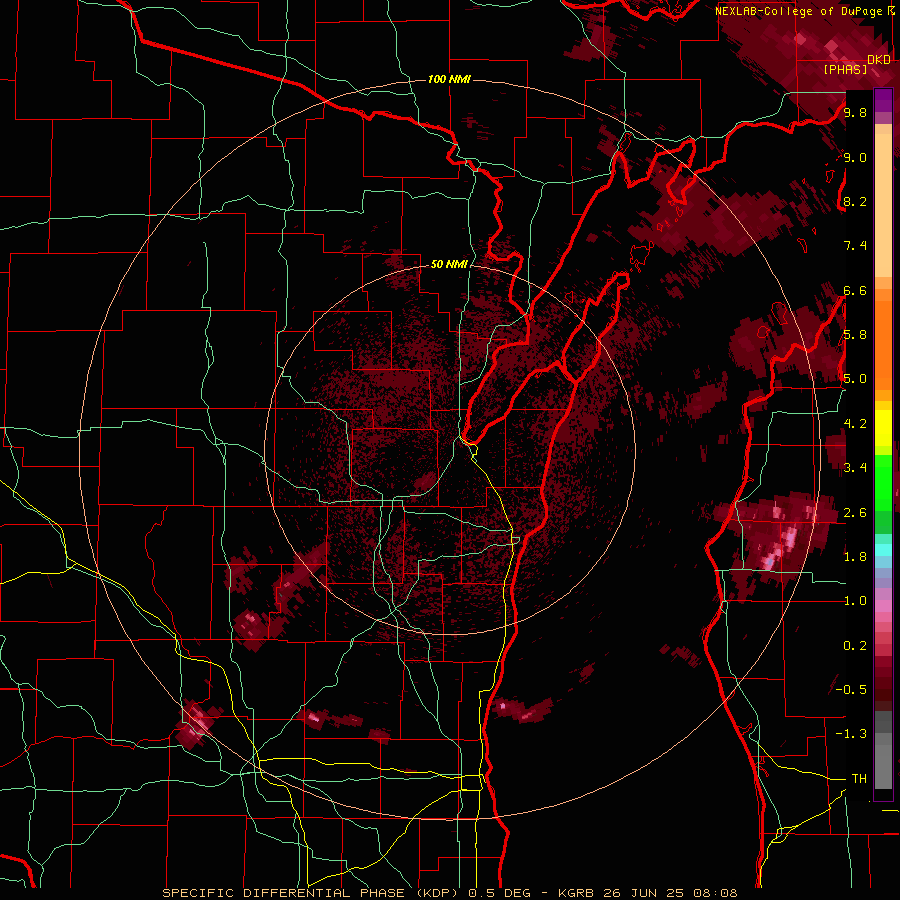The width and height of the screenshot is (900, 900).
Task: Pick the purple band atop the color scale
Action: [x=883, y=100]
